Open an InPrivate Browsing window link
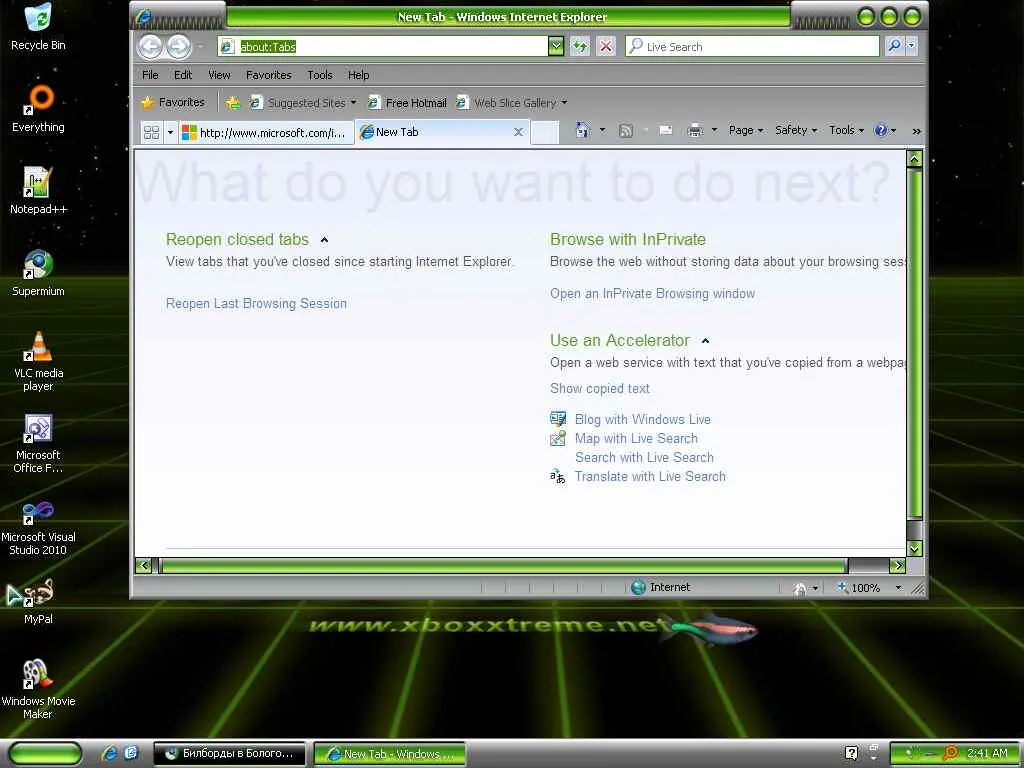 click(x=652, y=293)
